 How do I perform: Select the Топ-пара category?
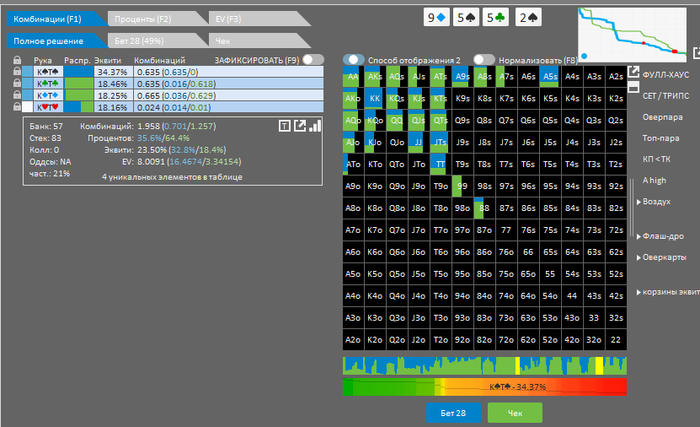pos(661,138)
